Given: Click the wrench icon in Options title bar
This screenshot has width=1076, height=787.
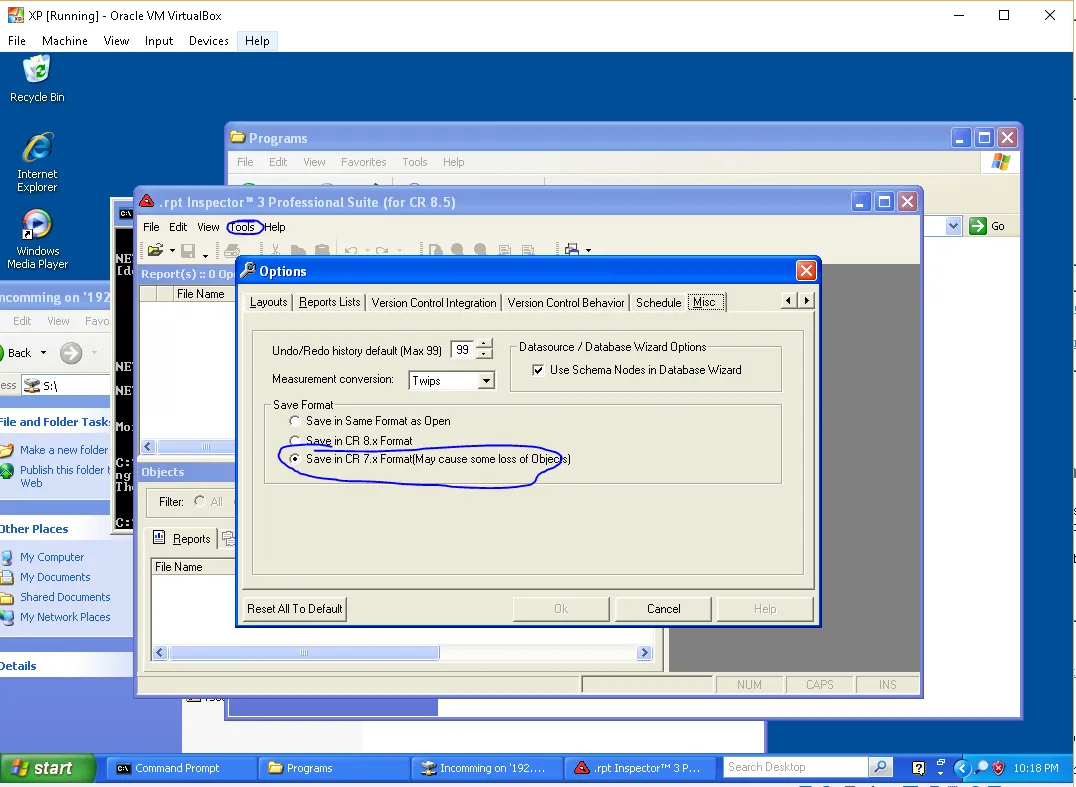Looking at the screenshot, I should 248,270.
